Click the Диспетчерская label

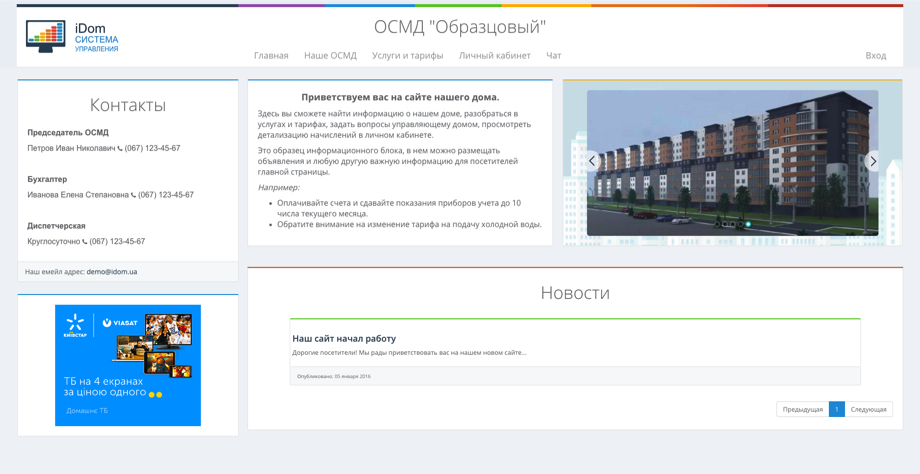point(56,226)
